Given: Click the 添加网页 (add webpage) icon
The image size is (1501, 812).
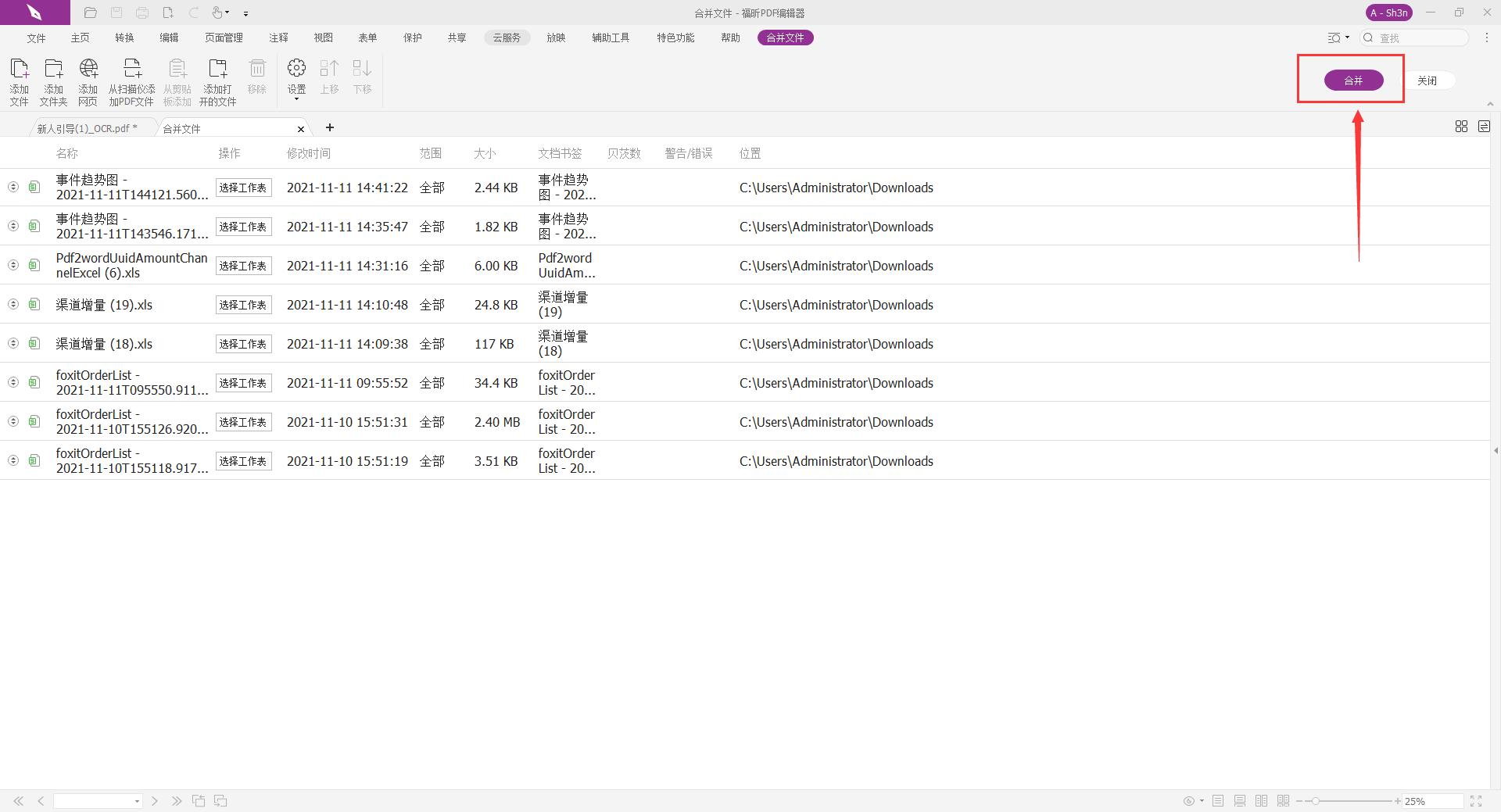Looking at the screenshot, I should pyautogui.click(x=88, y=70).
